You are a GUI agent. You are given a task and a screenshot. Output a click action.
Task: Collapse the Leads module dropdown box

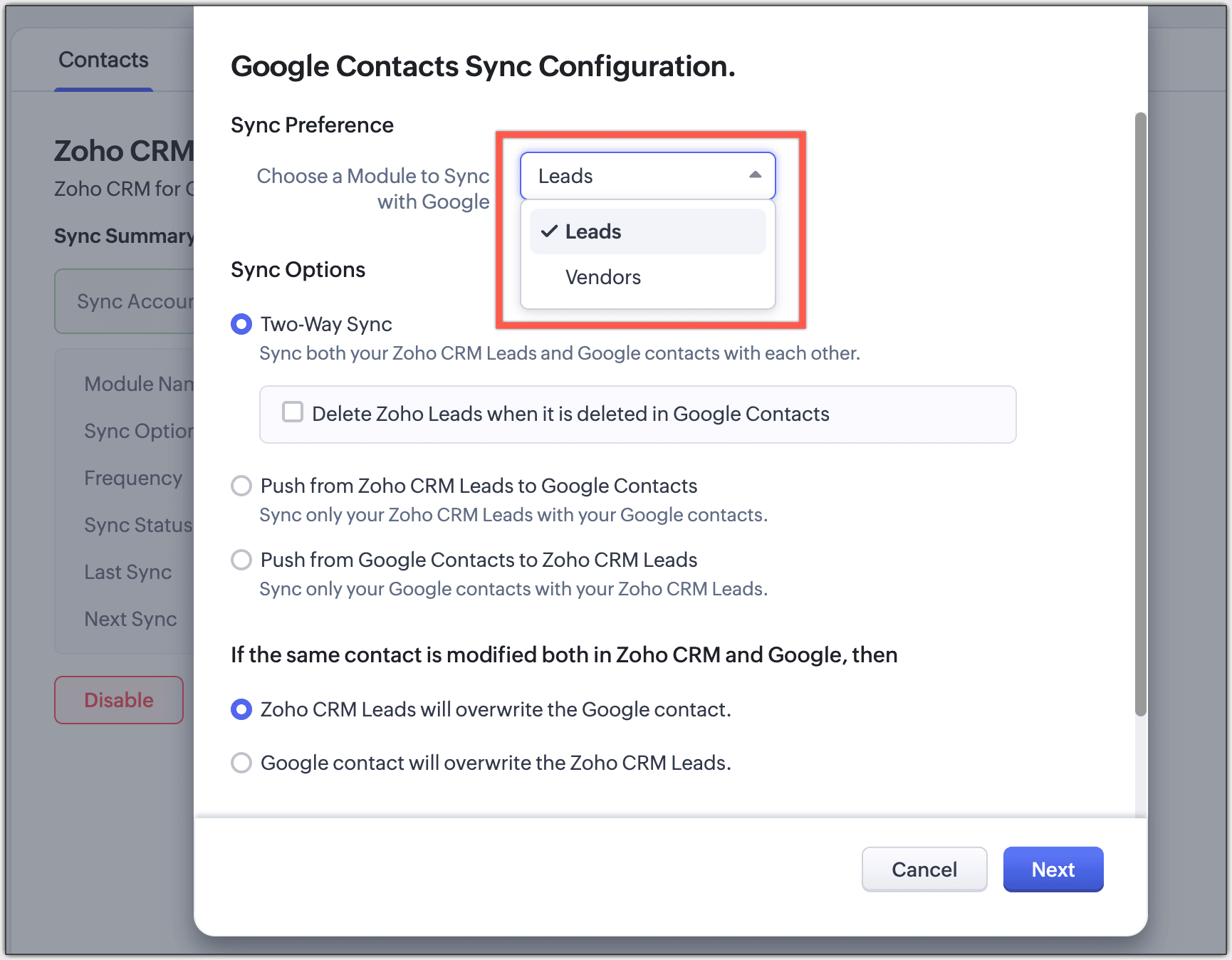pos(647,175)
